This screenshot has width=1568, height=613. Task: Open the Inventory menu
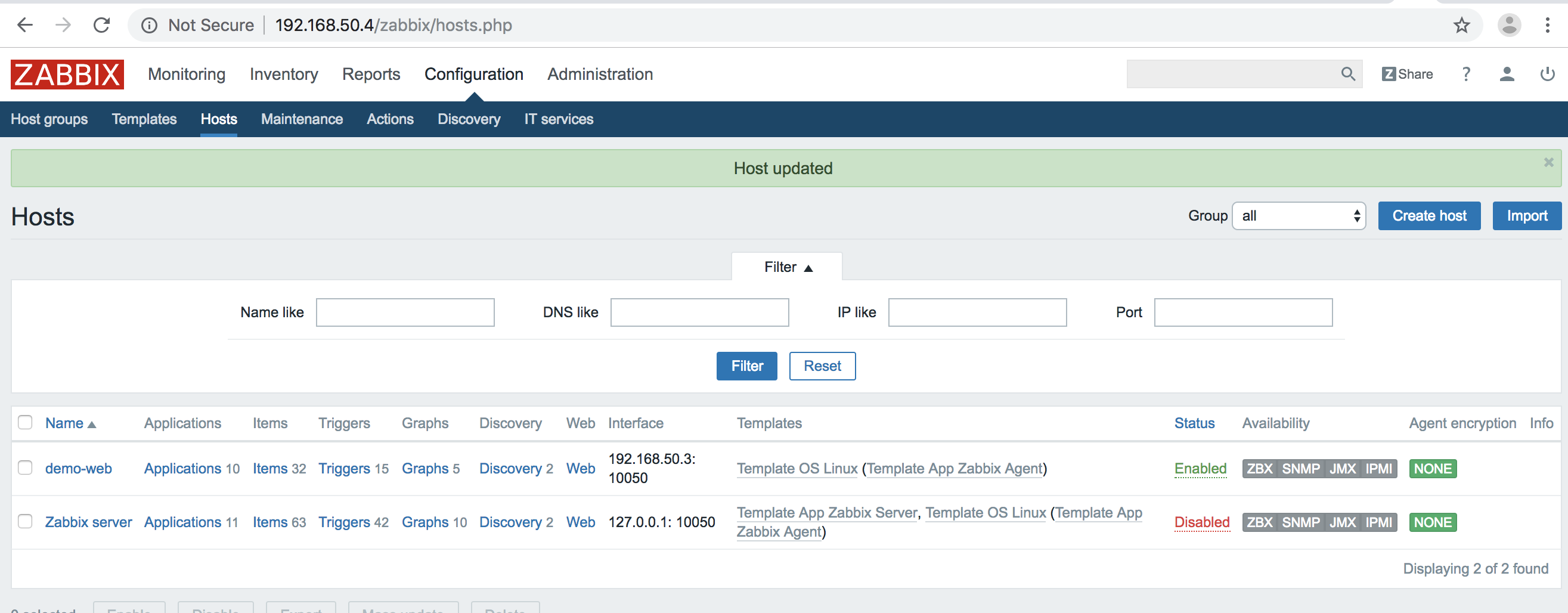[x=284, y=75]
